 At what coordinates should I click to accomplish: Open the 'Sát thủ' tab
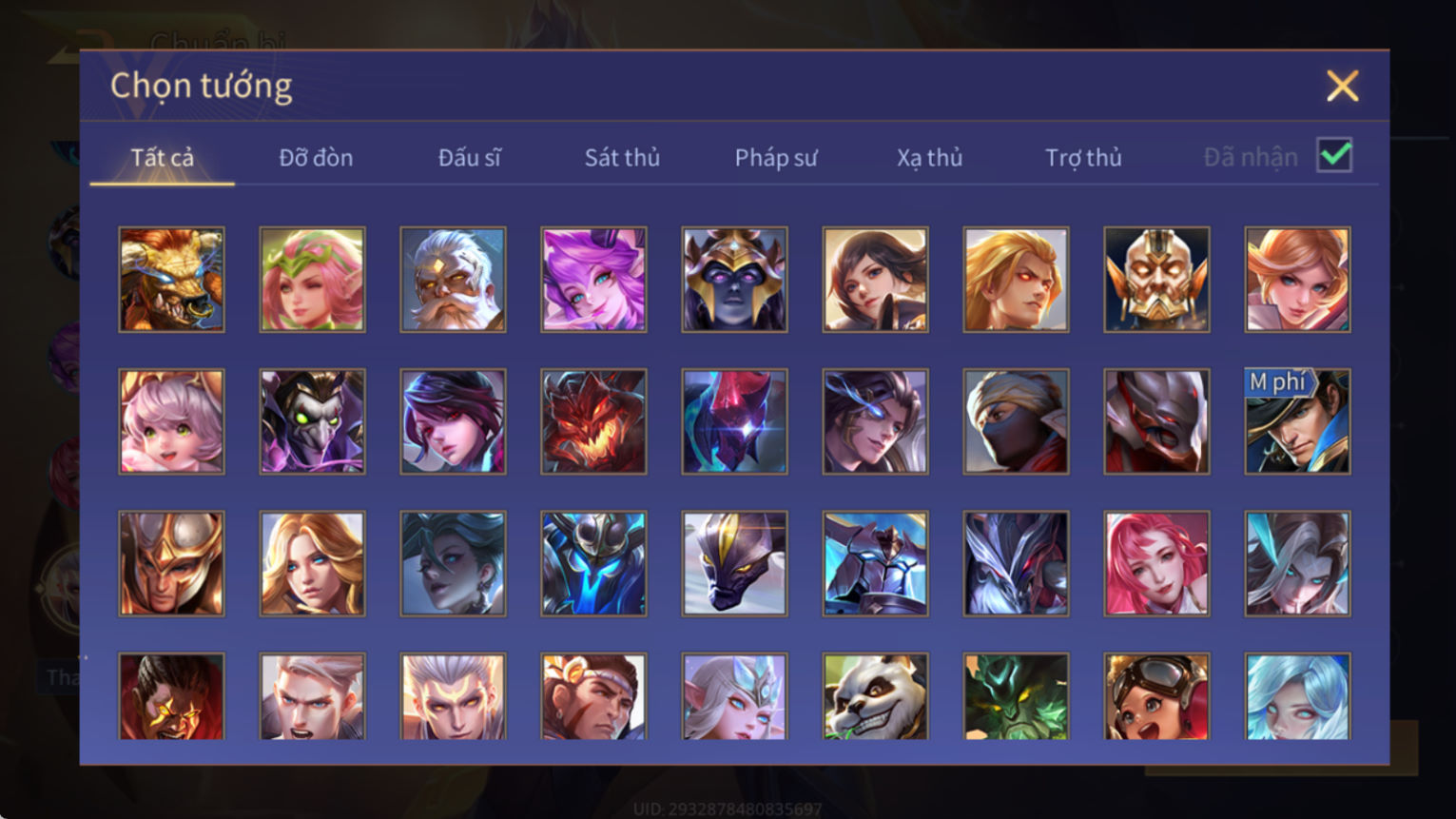pos(622,157)
